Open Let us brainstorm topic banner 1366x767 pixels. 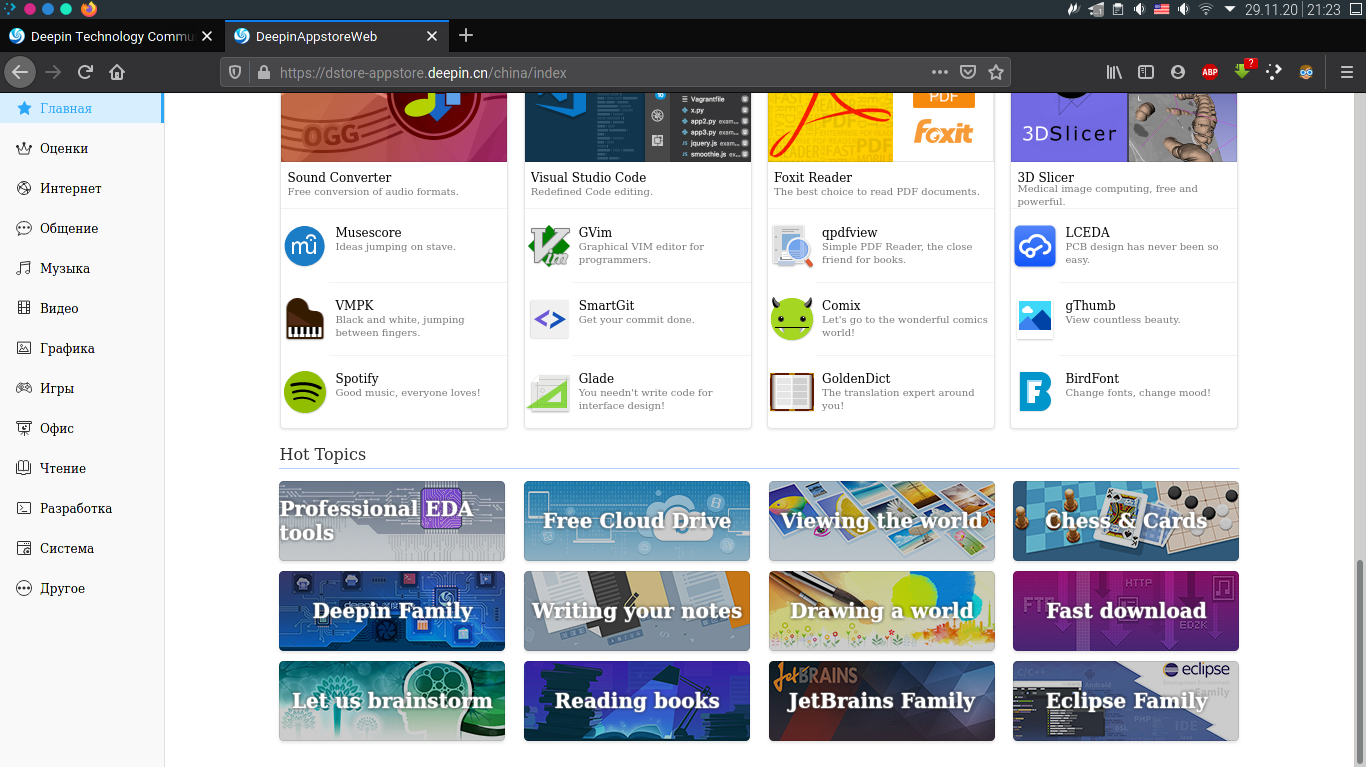click(x=392, y=701)
